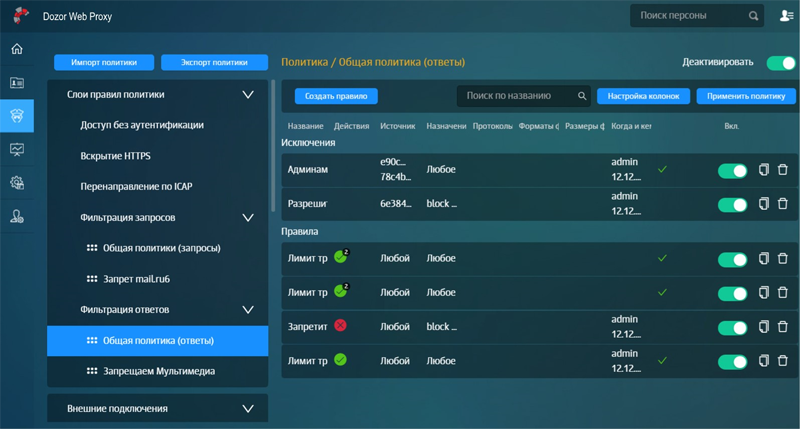Click the Экспорт политики button
Image resolution: width=800 pixels, height=429 pixels.
[214, 62]
